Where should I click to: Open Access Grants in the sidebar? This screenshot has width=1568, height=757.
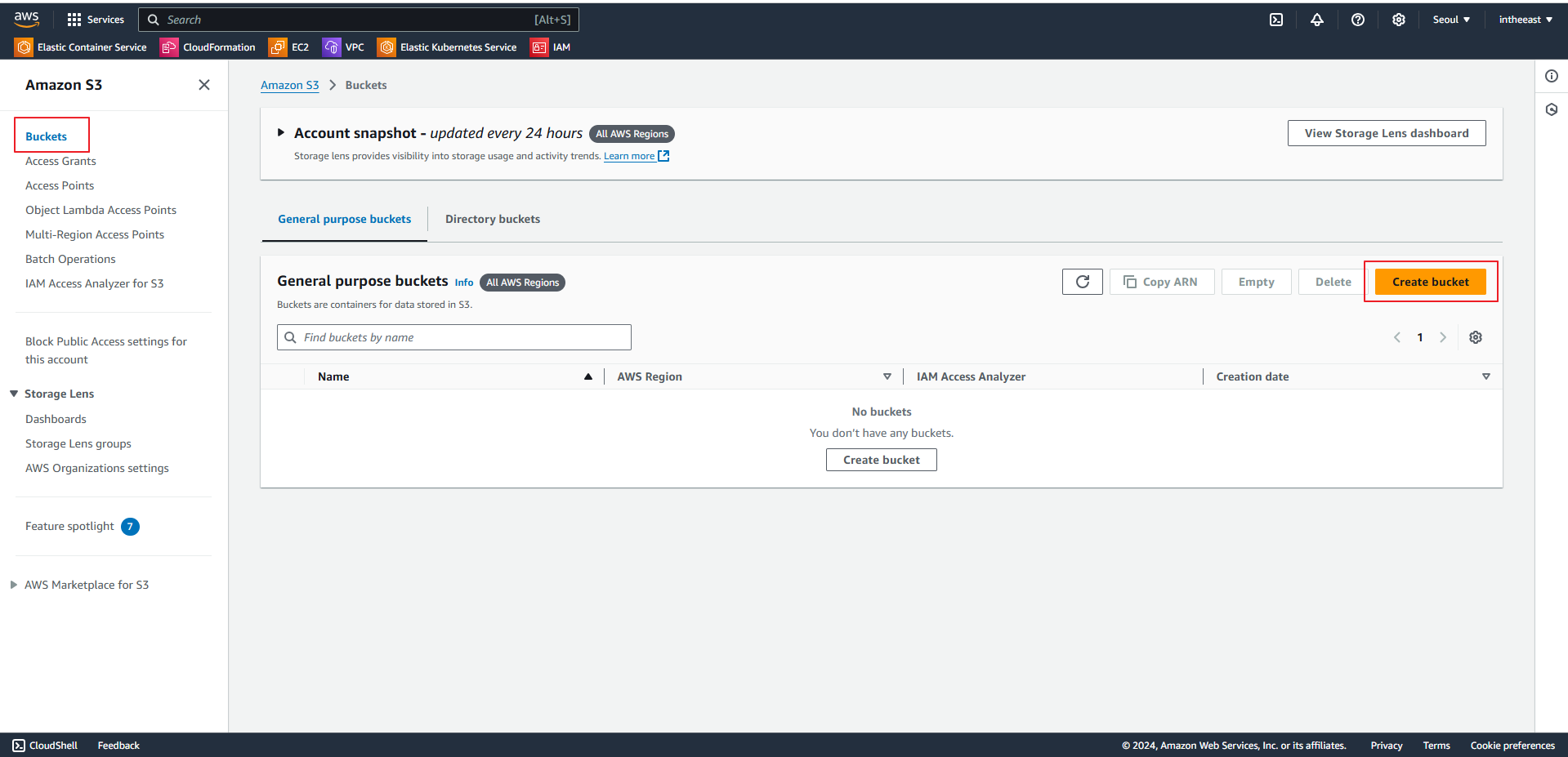[x=60, y=161]
